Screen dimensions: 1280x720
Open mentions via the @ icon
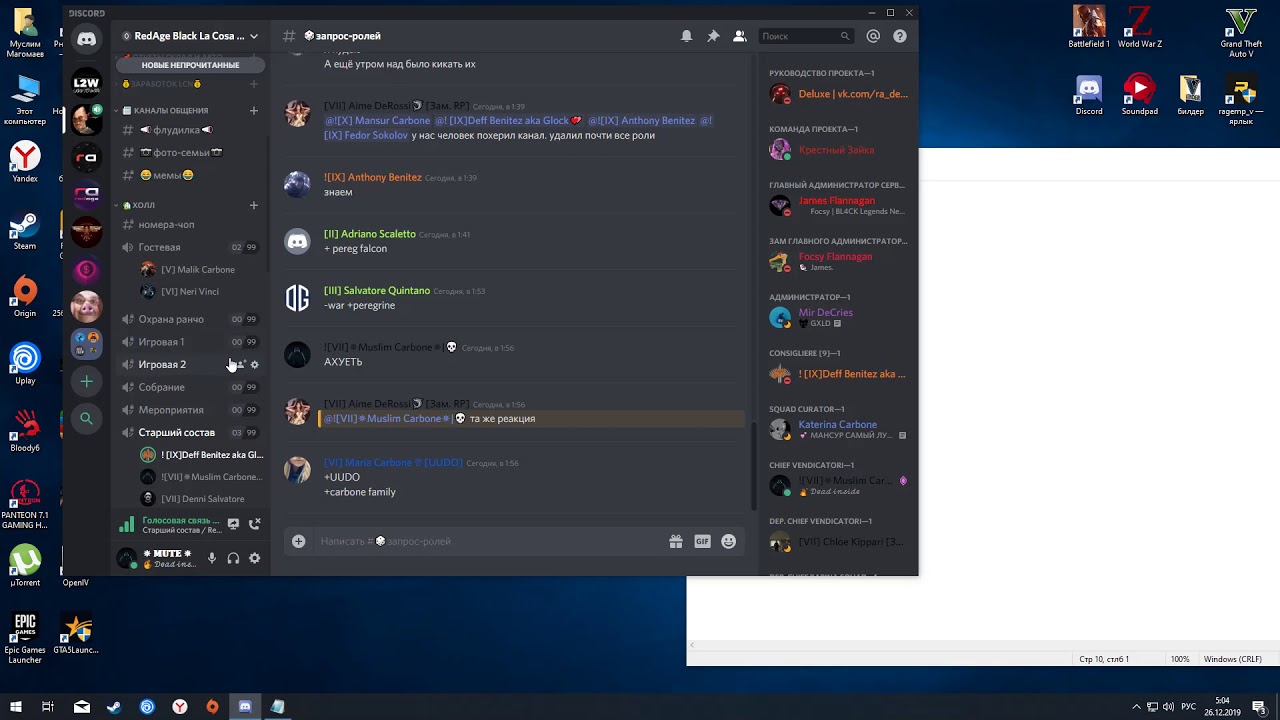point(873,36)
